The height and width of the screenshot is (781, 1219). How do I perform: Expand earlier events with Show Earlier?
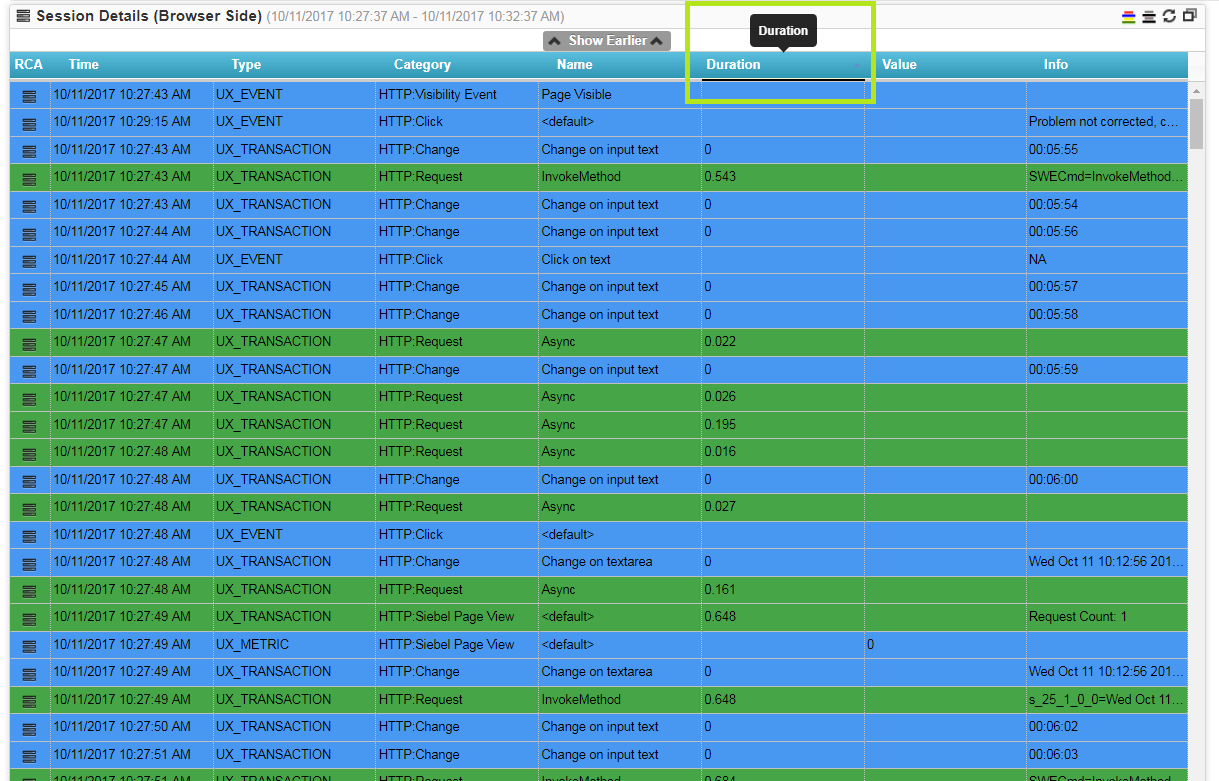pyautogui.click(x=607, y=41)
